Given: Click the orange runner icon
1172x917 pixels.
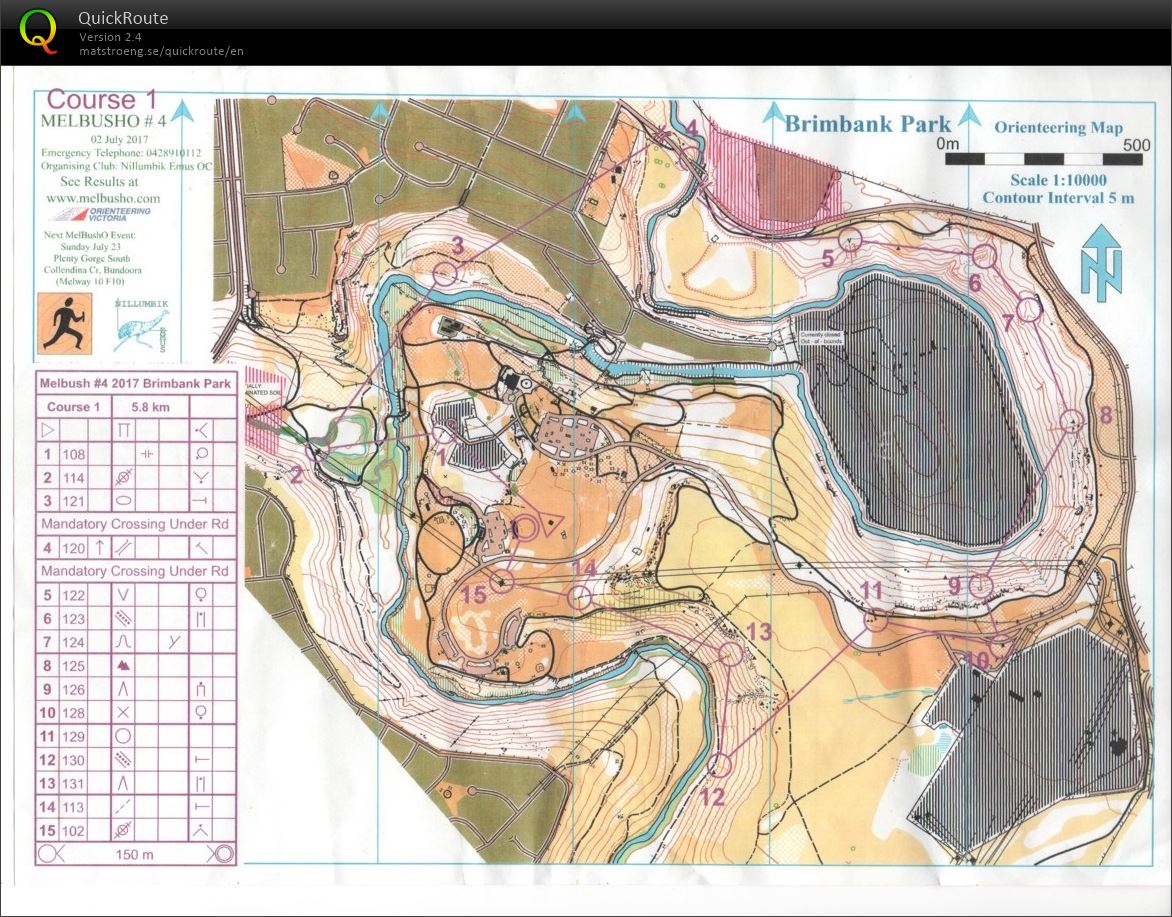Looking at the screenshot, I should pyautogui.click(x=65, y=324).
